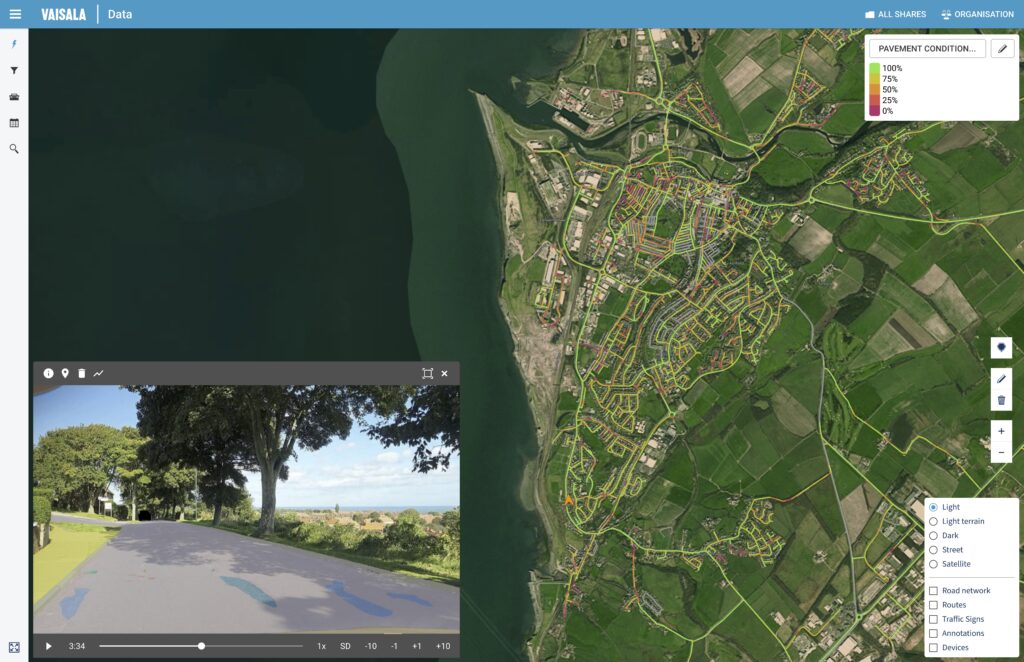Click the Vaisala logo
Image resolution: width=1024 pixels, height=662 pixels.
[63, 14]
